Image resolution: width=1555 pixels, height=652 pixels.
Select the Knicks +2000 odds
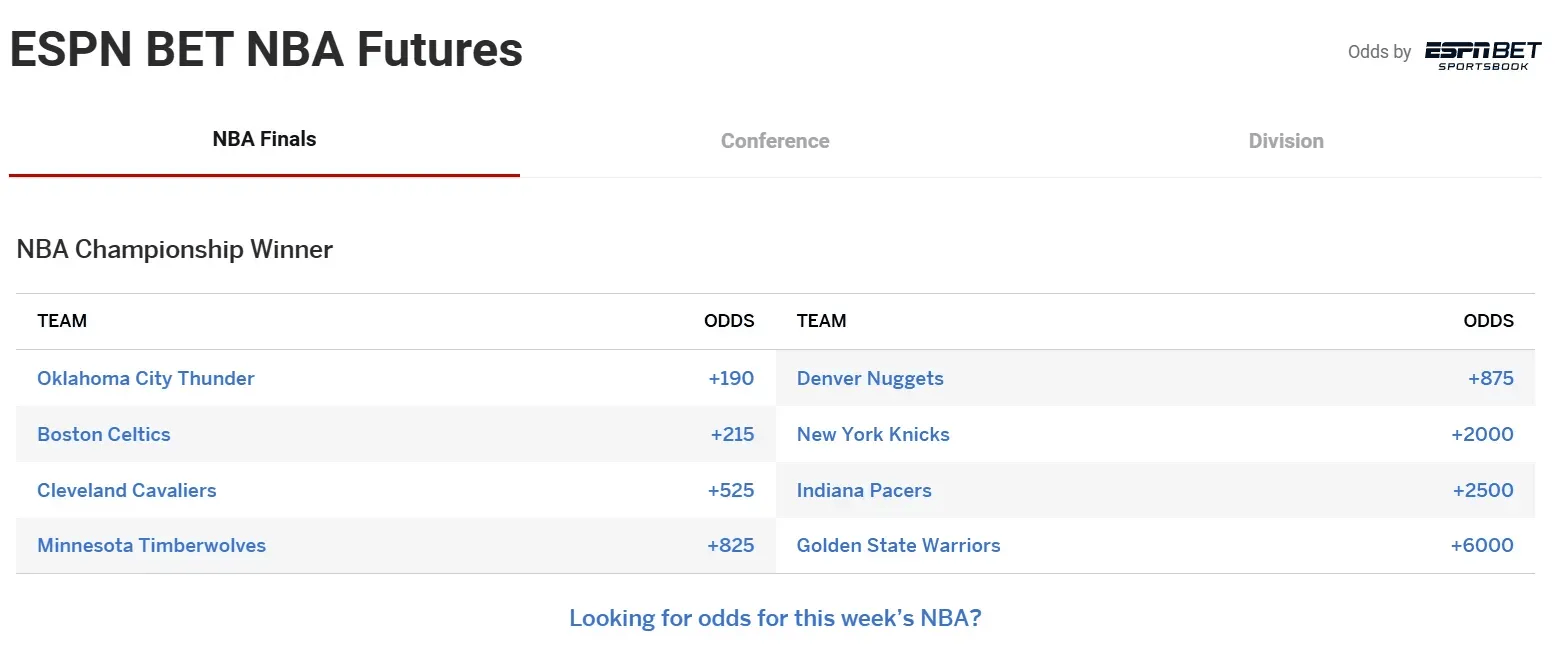point(1482,434)
